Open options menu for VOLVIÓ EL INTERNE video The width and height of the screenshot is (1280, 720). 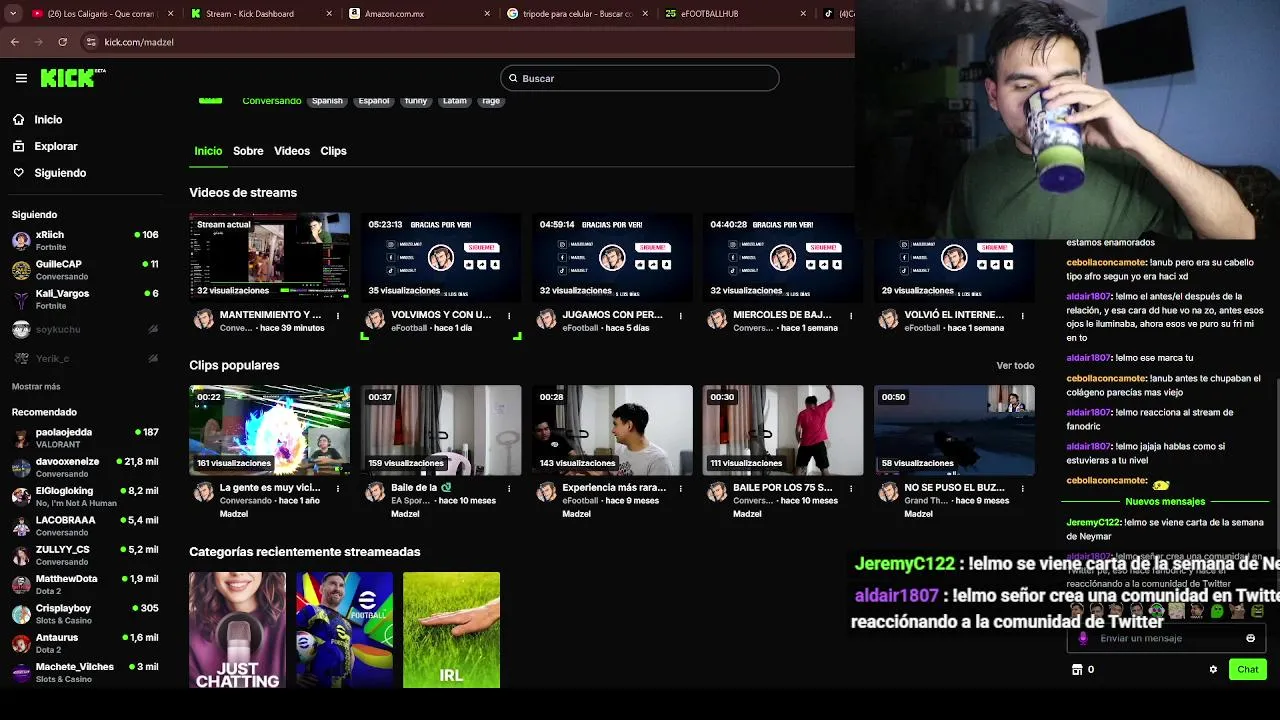pyautogui.click(x=1022, y=315)
